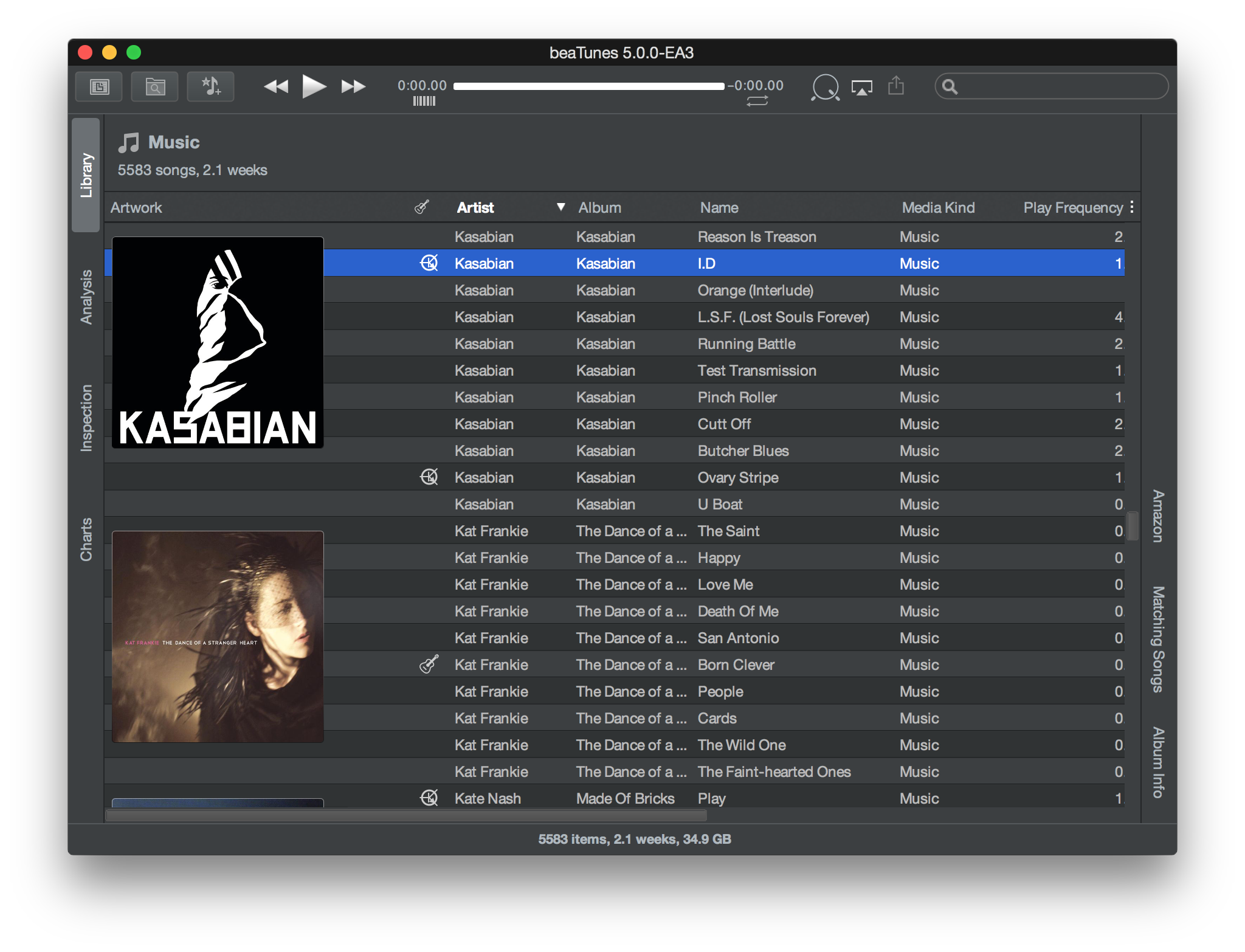Click the AirPlay output icon
Viewport: 1245px width, 952px height.
coord(861,88)
